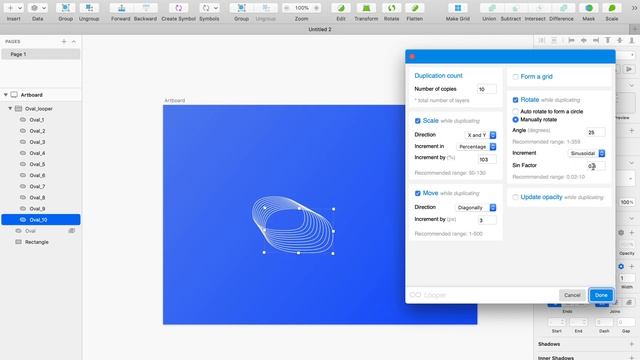
Task: Click Align top icon in inspector
Action: click(608, 40)
